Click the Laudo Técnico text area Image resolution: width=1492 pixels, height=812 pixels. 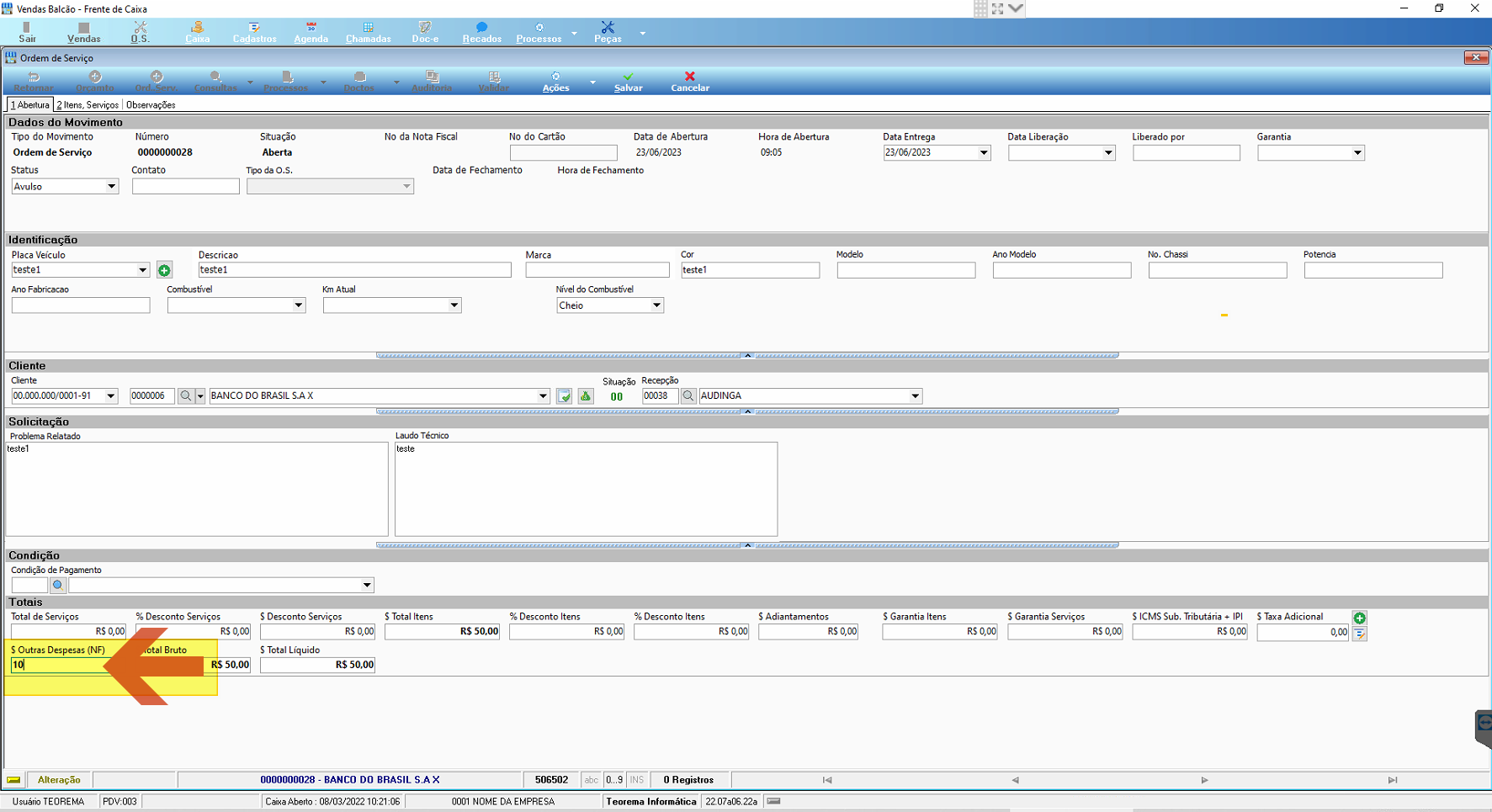coord(586,489)
